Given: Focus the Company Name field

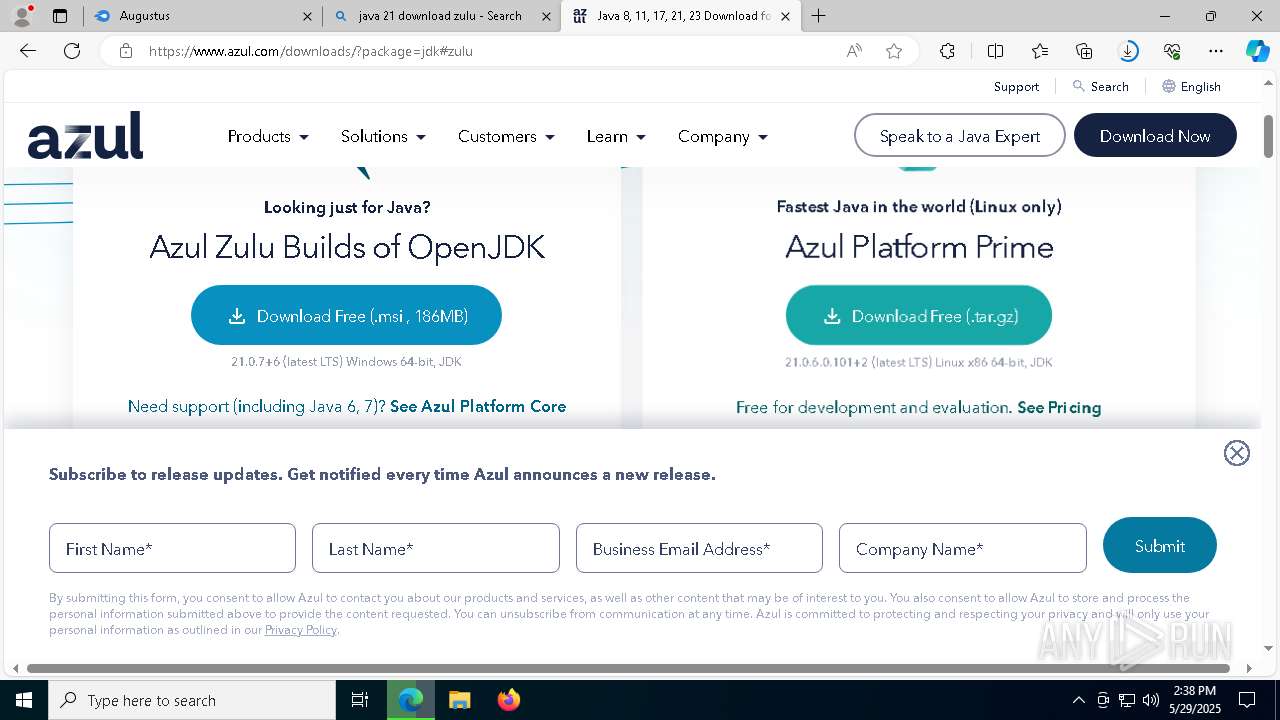Looking at the screenshot, I should click(963, 548).
